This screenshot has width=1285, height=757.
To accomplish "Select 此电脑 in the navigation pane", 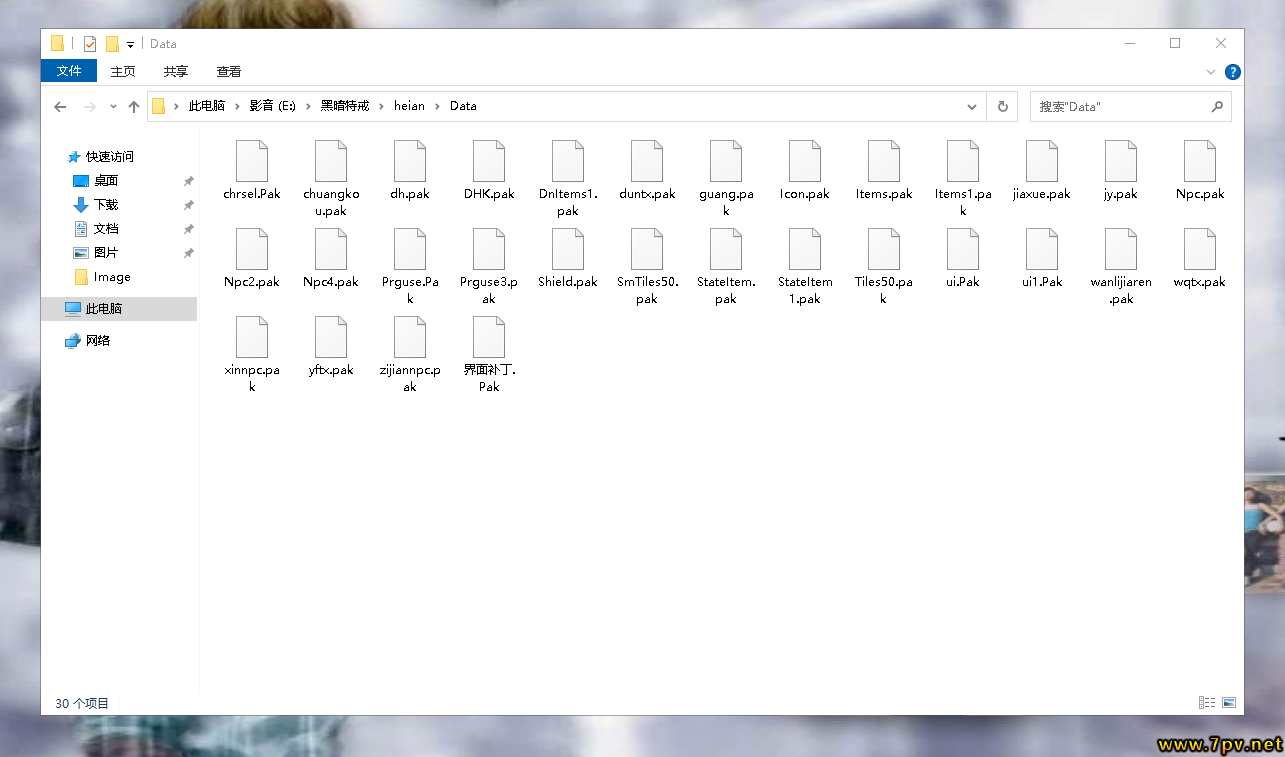I will [104, 309].
